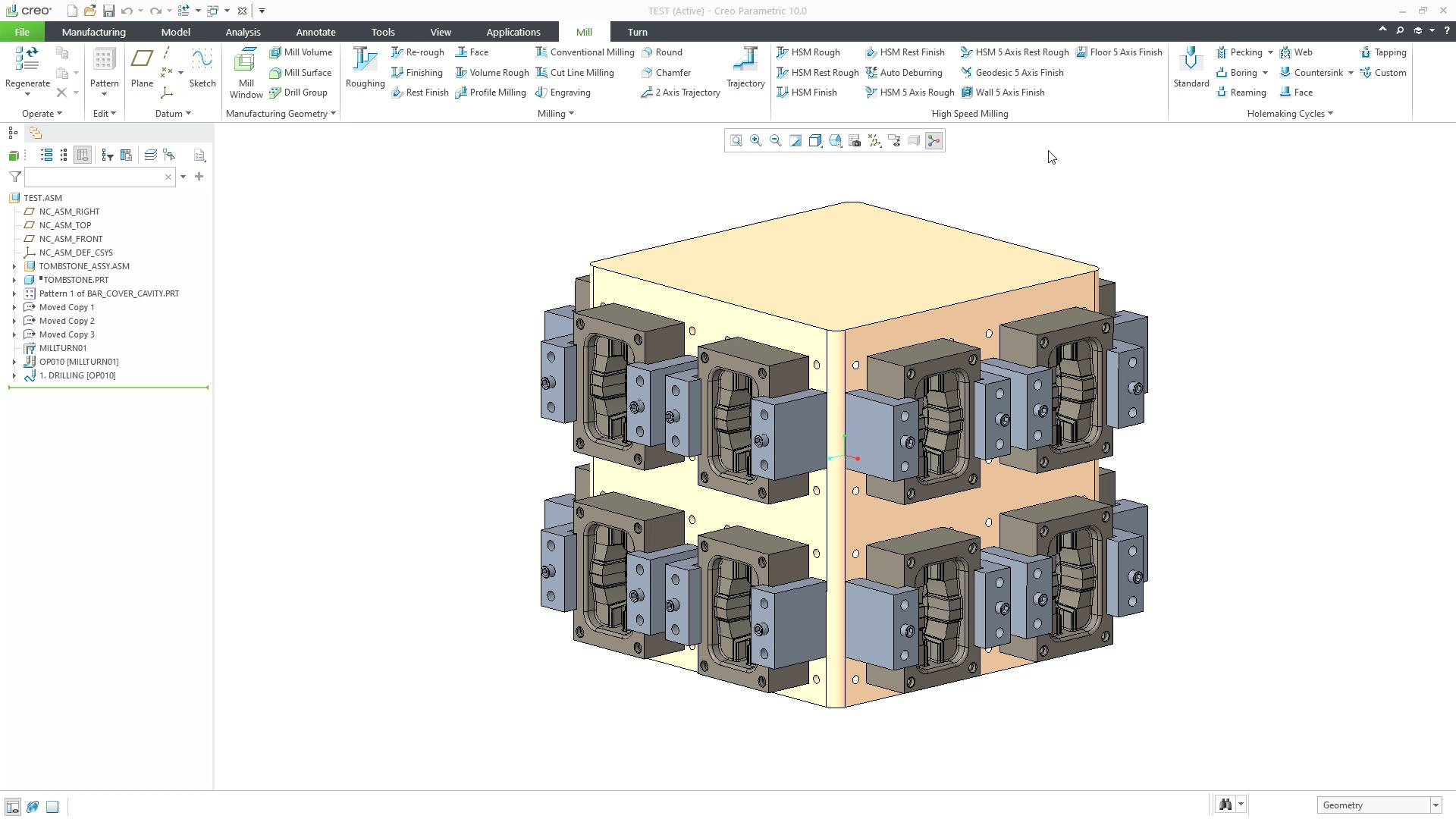This screenshot has width=1456, height=819.
Task: Open the Holemaking Cycles group dropdown
Action: 1290,114
